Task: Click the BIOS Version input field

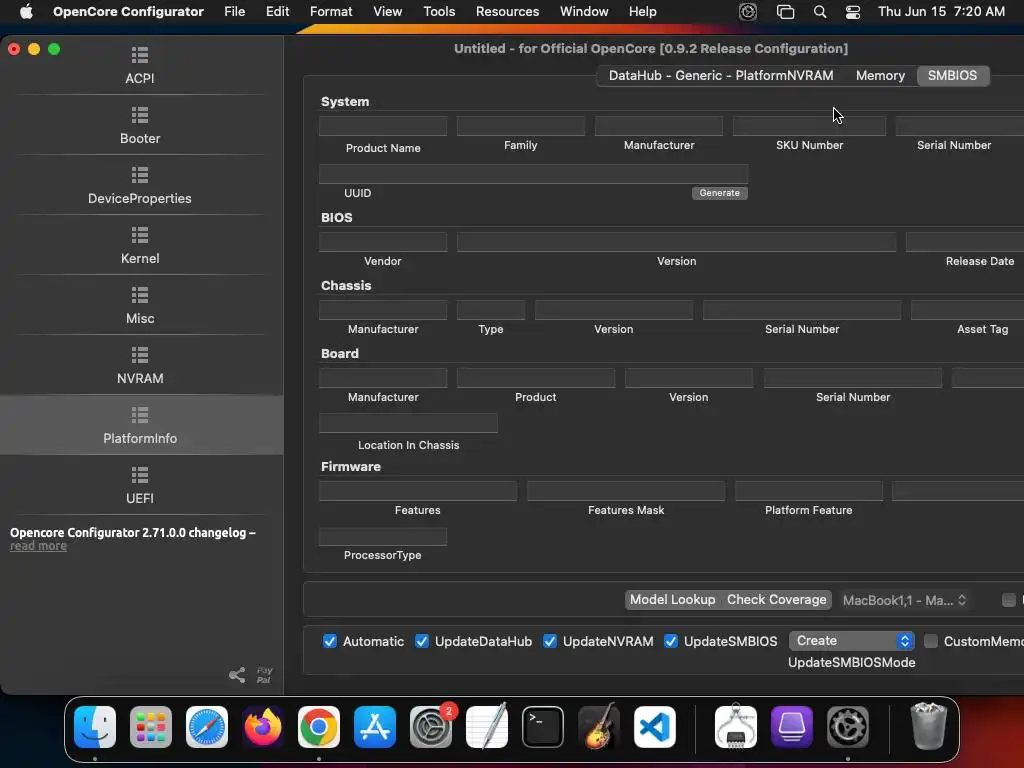Action: point(676,242)
